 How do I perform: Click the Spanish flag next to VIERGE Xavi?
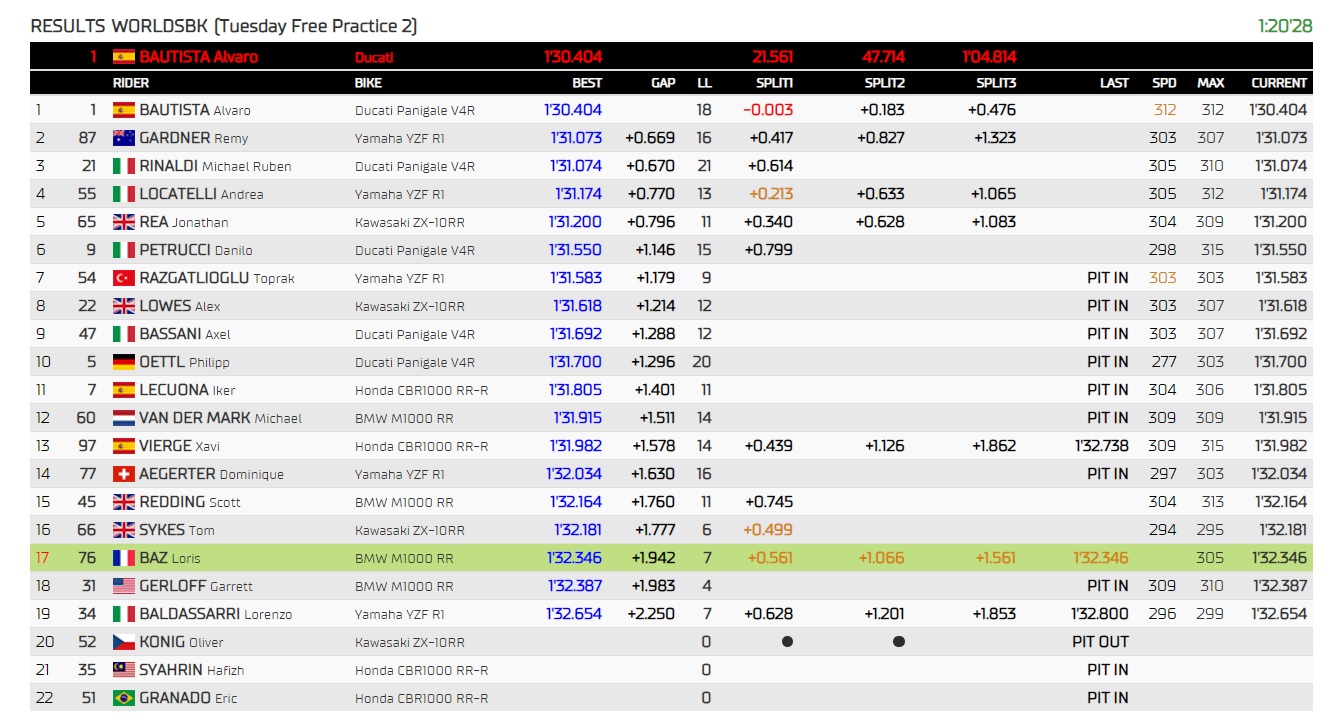pyautogui.click(x=124, y=446)
